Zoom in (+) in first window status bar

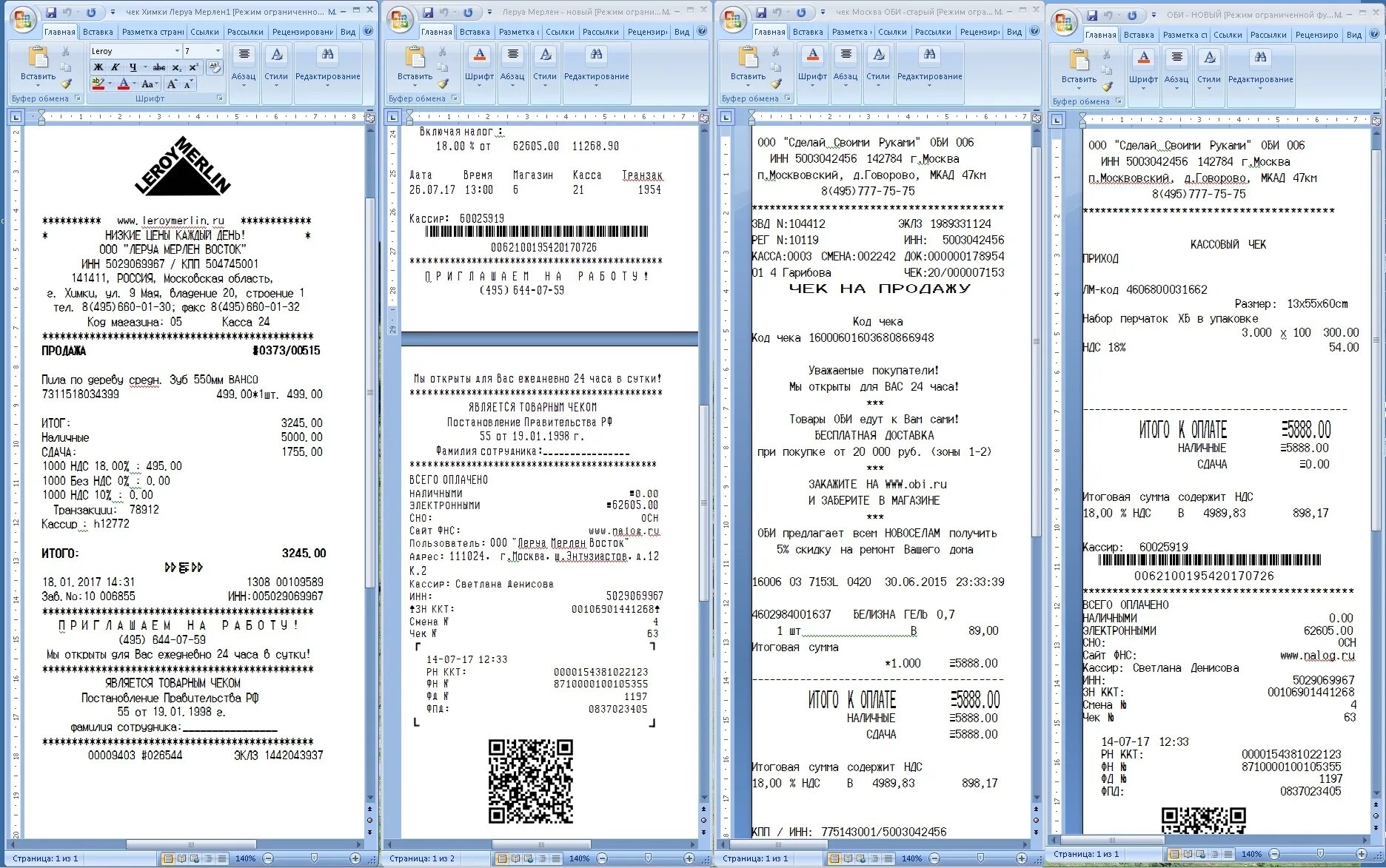click(355, 858)
